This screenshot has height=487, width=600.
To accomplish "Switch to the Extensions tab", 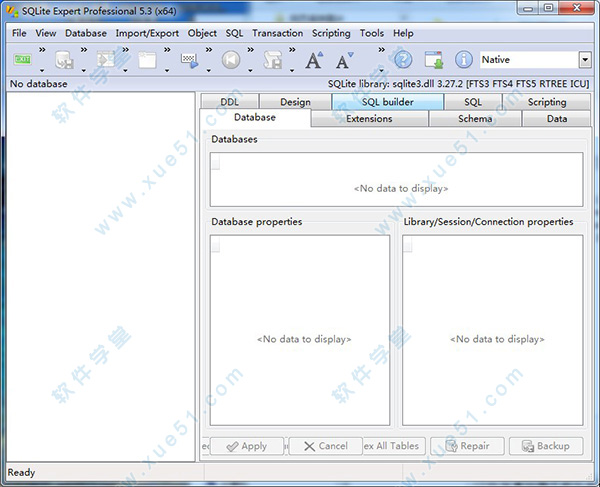I will (x=369, y=119).
